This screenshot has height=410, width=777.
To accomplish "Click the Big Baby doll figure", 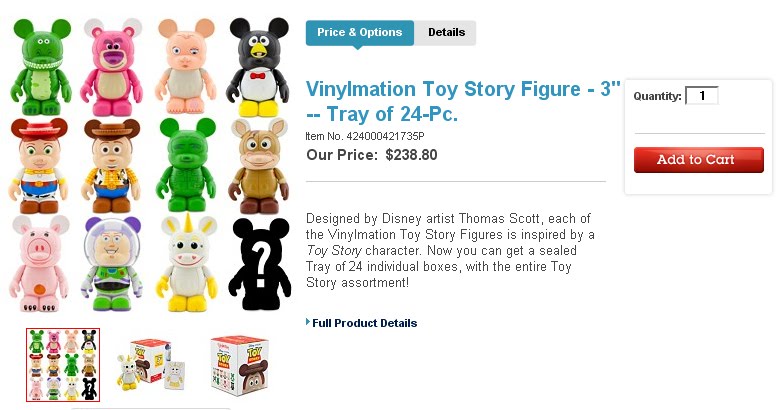I will (x=186, y=66).
